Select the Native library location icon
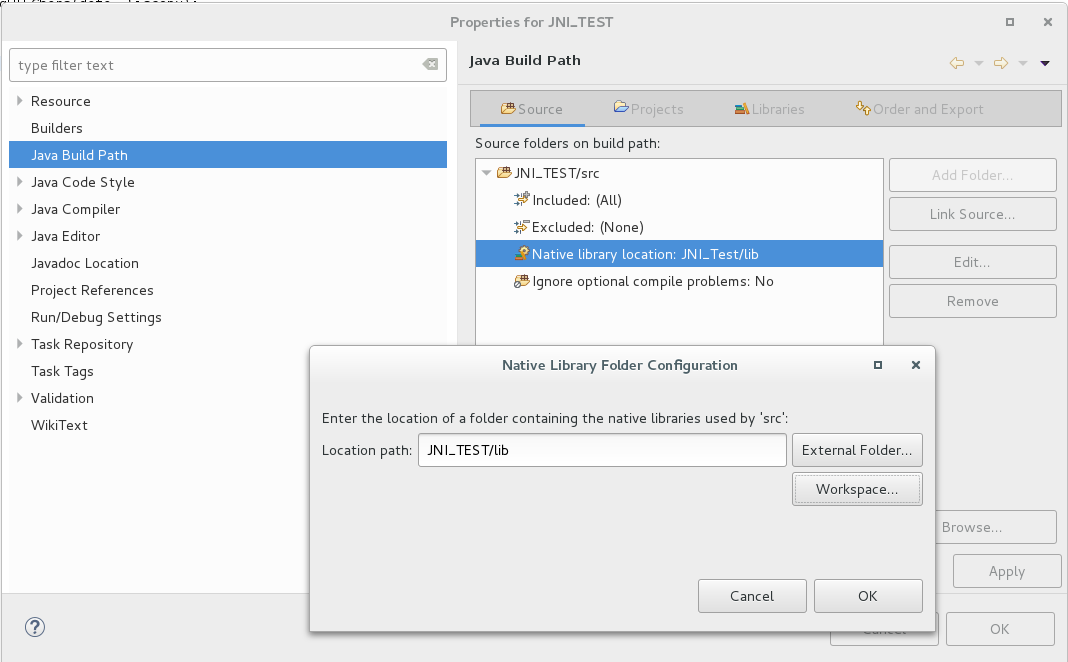 (521, 254)
